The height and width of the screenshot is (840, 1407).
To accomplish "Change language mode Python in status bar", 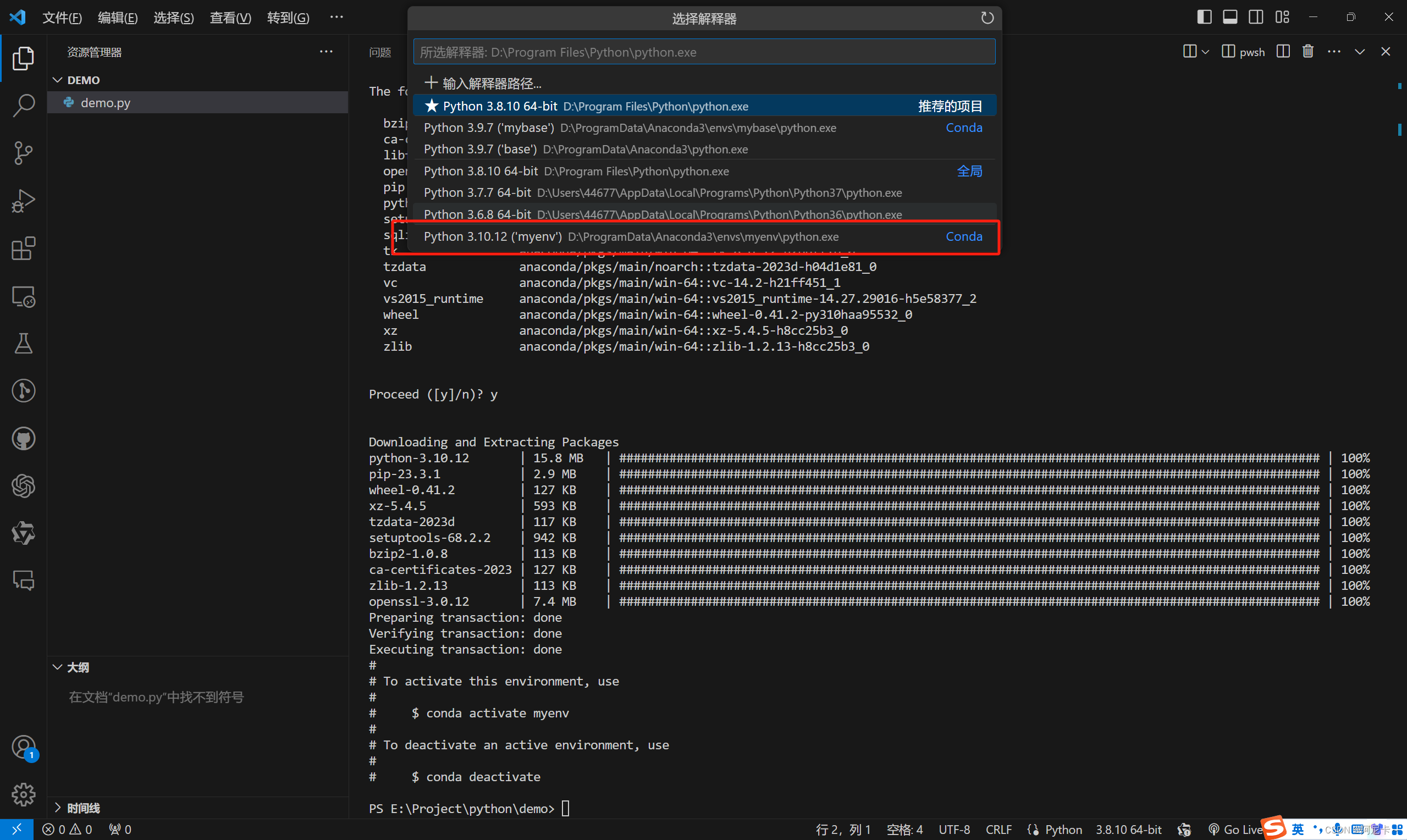I will point(1063,829).
